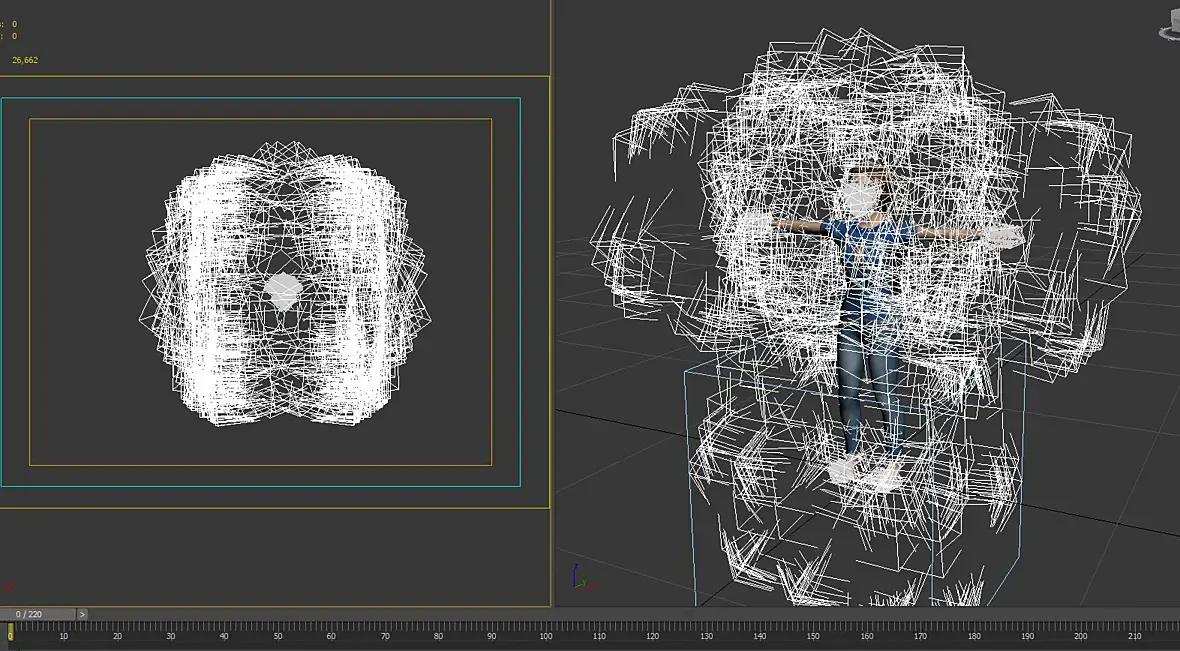Jump to frame 180 on the track bar
The width and height of the screenshot is (1180, 651).
[974, 636]
